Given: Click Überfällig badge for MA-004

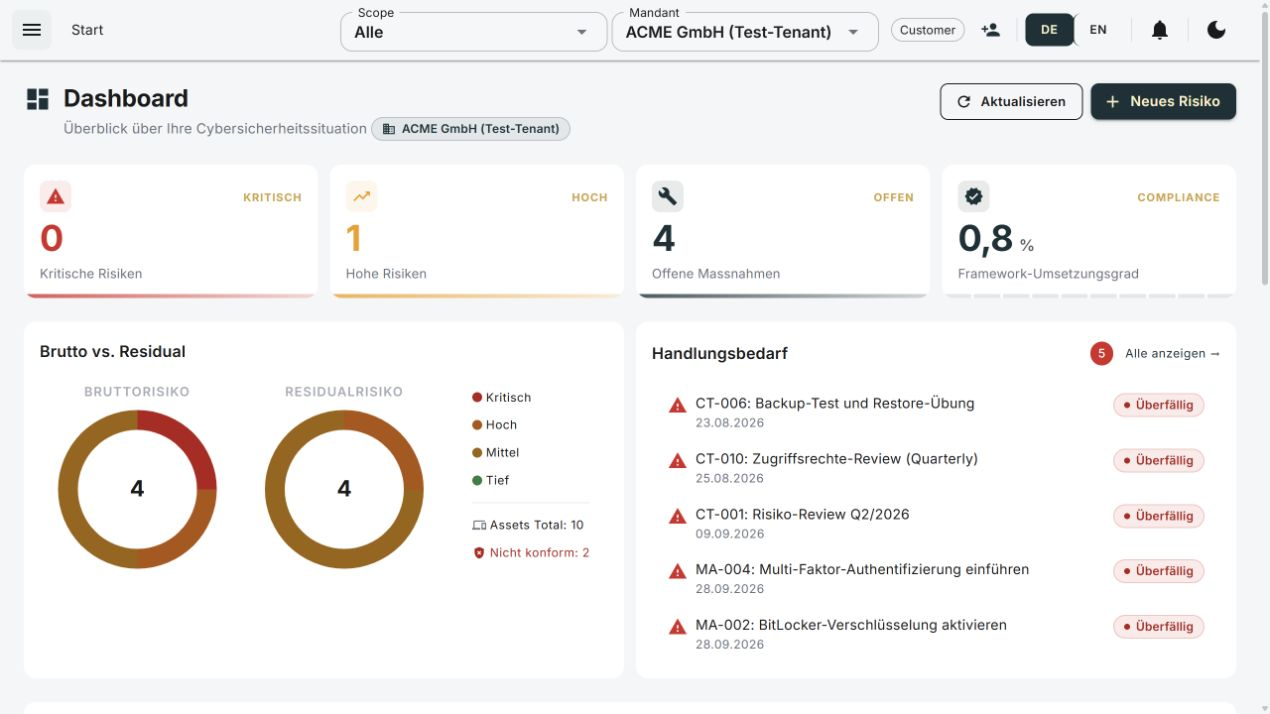Looking at the screenshot, I should [x=1159, y=571].
